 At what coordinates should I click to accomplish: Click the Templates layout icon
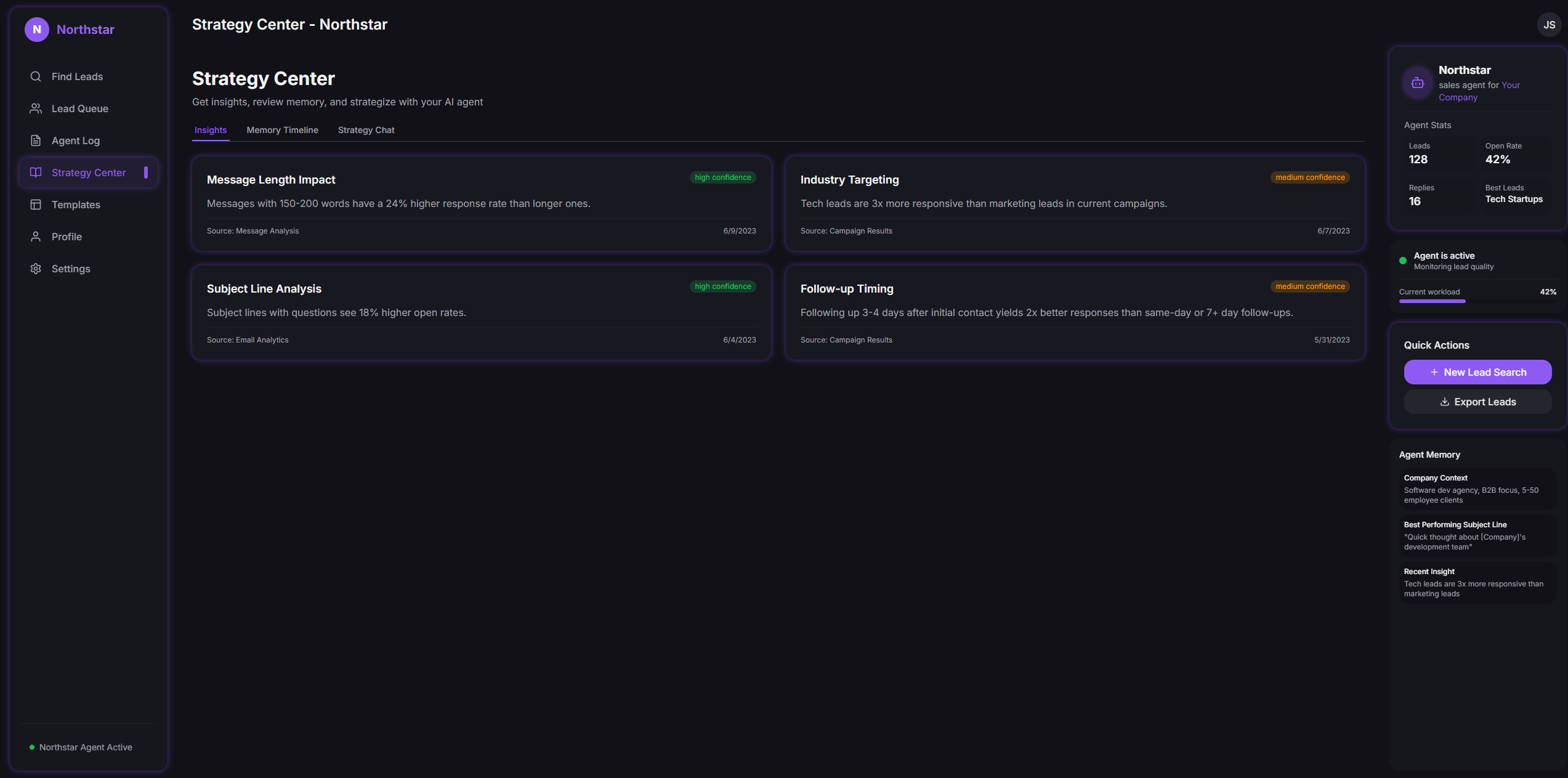[36, 205]
